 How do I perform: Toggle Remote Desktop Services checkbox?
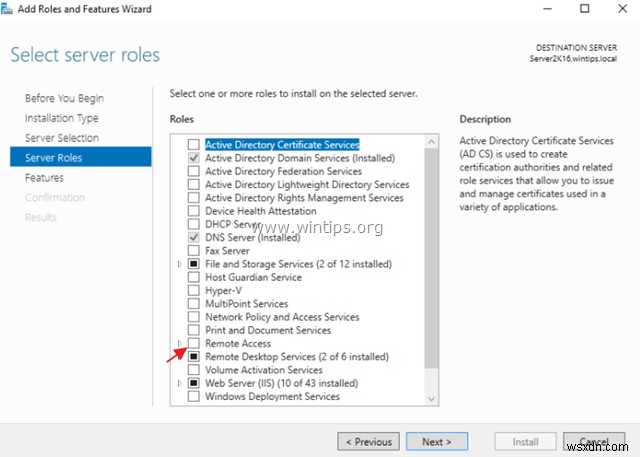(x=193, y=357)
